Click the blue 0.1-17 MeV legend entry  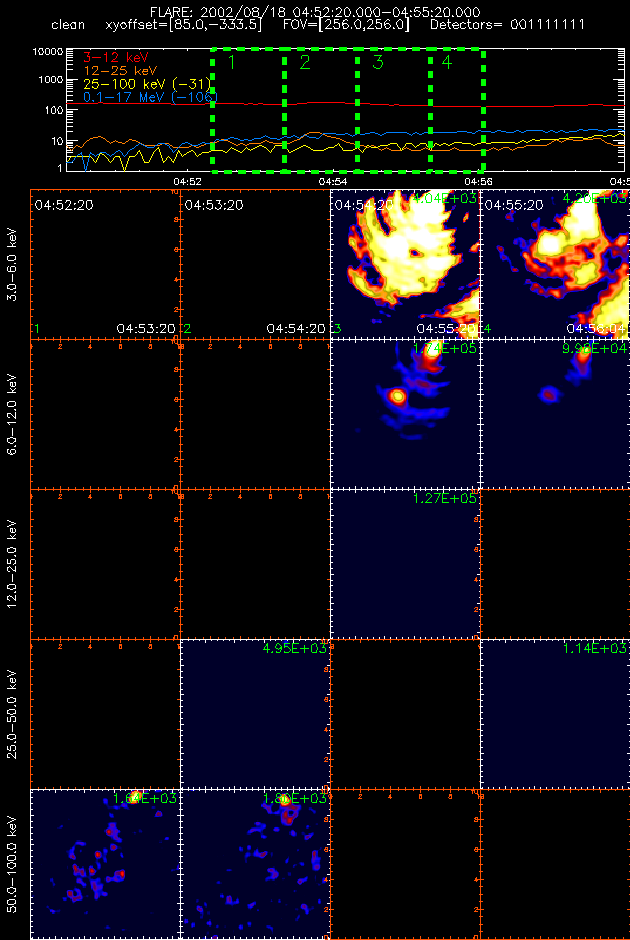(x=150, y=97)
